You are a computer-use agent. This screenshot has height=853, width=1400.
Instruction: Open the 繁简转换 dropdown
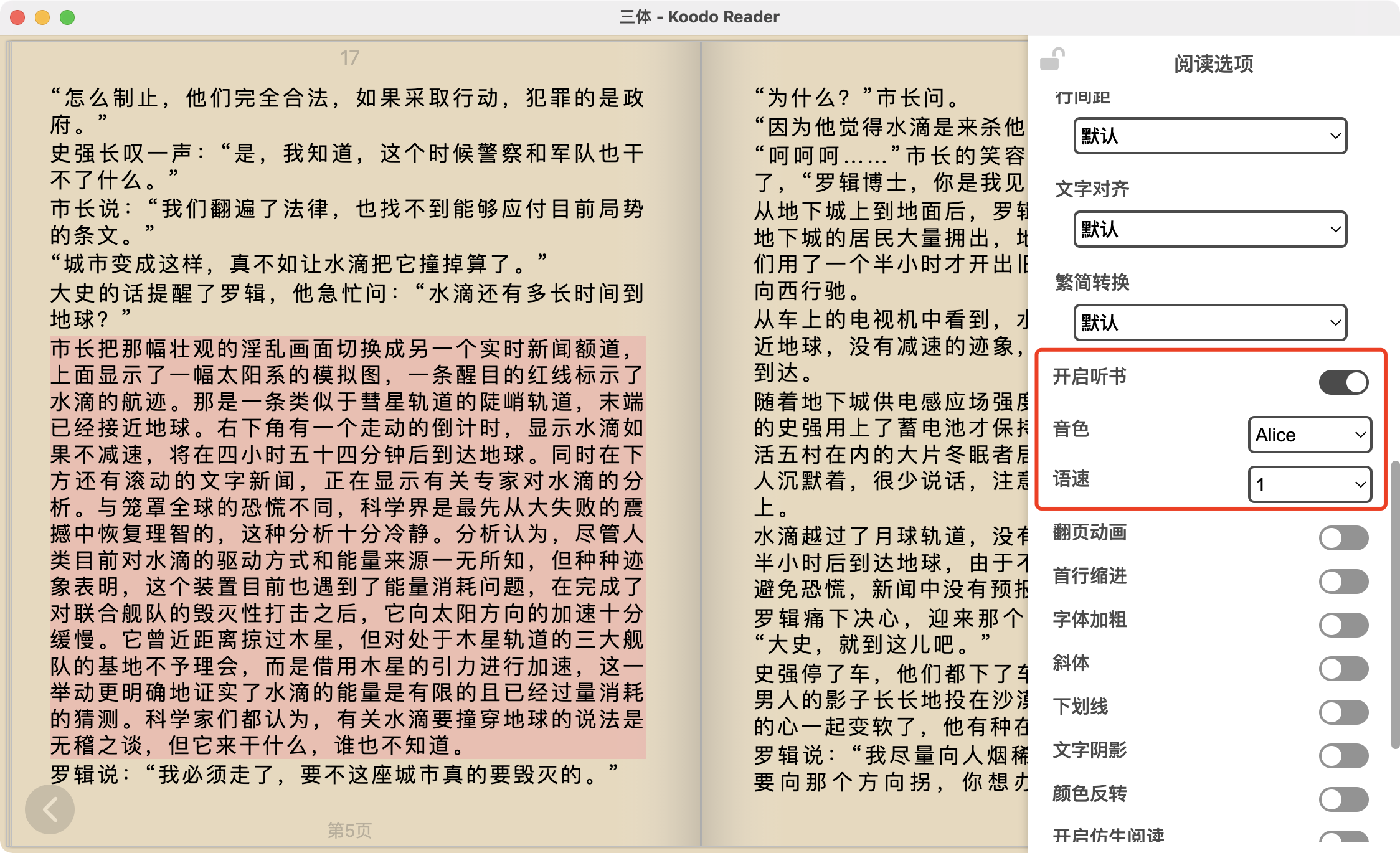(x=1210, y=323)
